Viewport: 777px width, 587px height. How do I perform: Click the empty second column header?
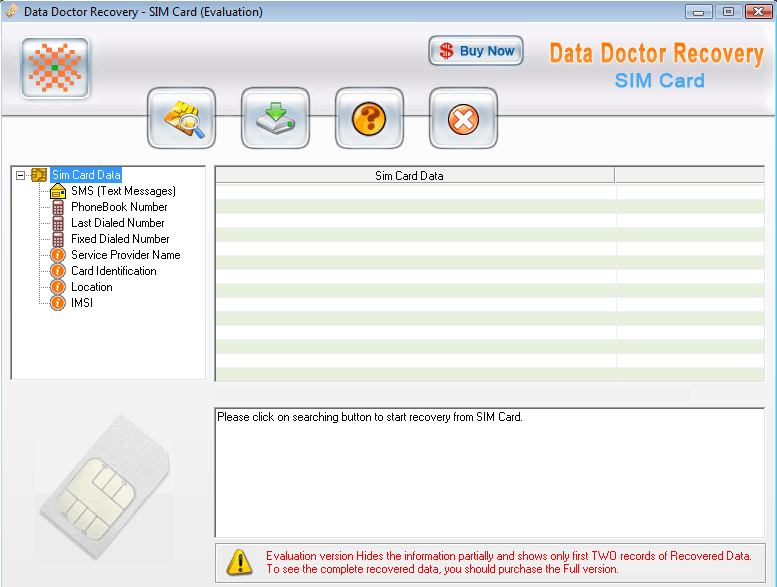689,175
